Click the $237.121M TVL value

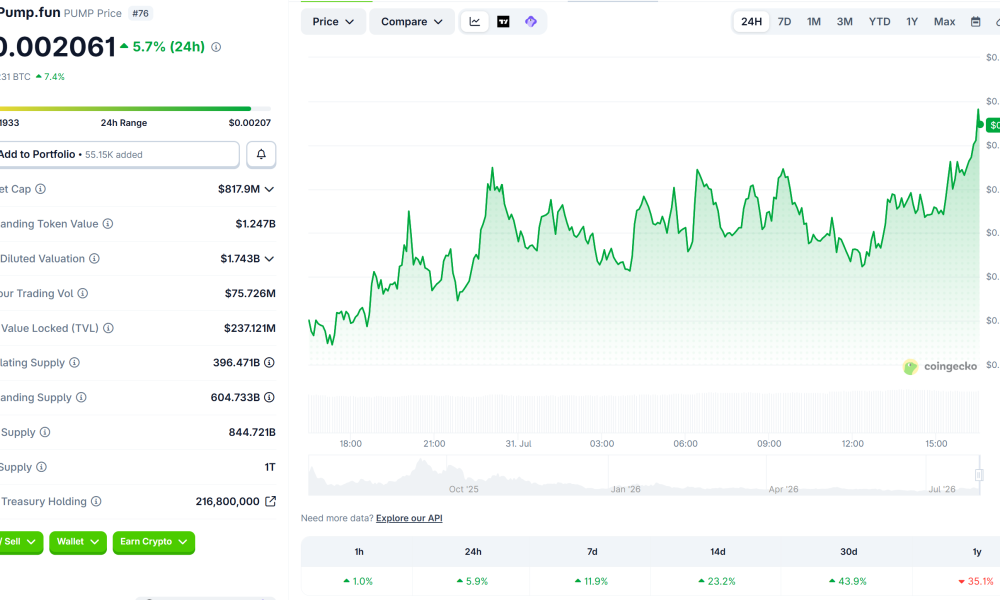pyautogui.click(x=249, y=328)
